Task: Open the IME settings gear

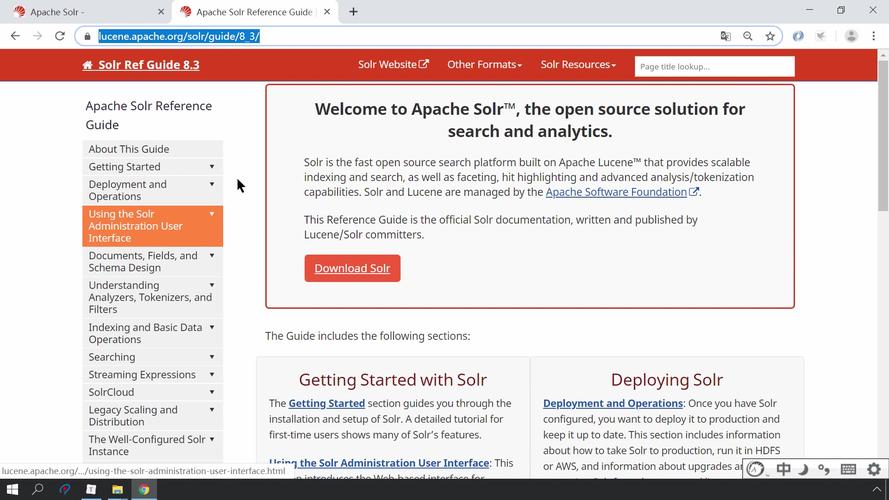Action: tap(874, 469)
